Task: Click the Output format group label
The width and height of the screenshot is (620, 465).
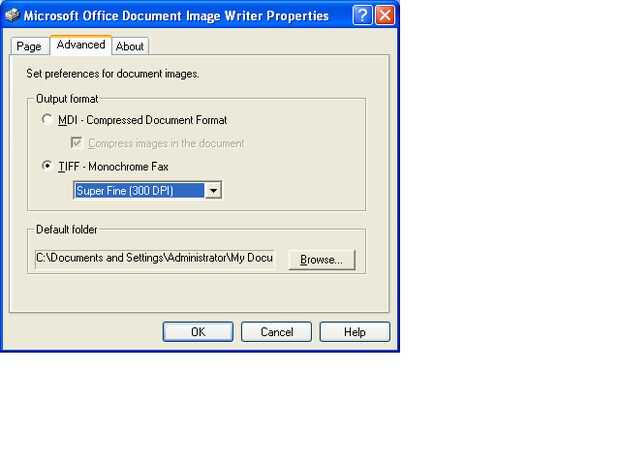Action: (x=67, y=99)
